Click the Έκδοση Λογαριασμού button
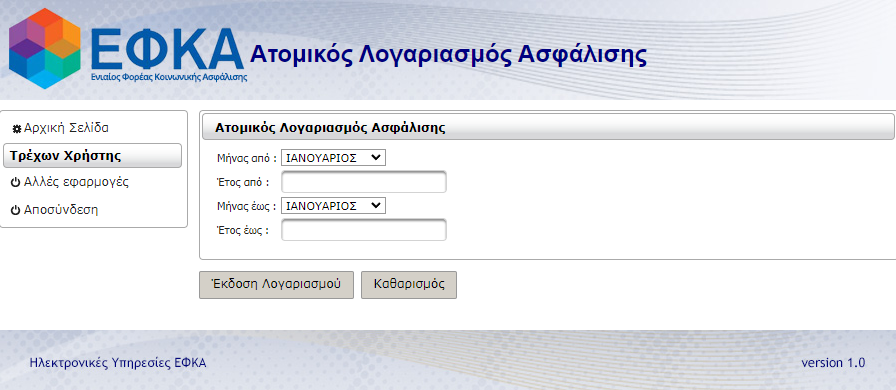Screen dimensions: 896x390 (x=277, y=285)
